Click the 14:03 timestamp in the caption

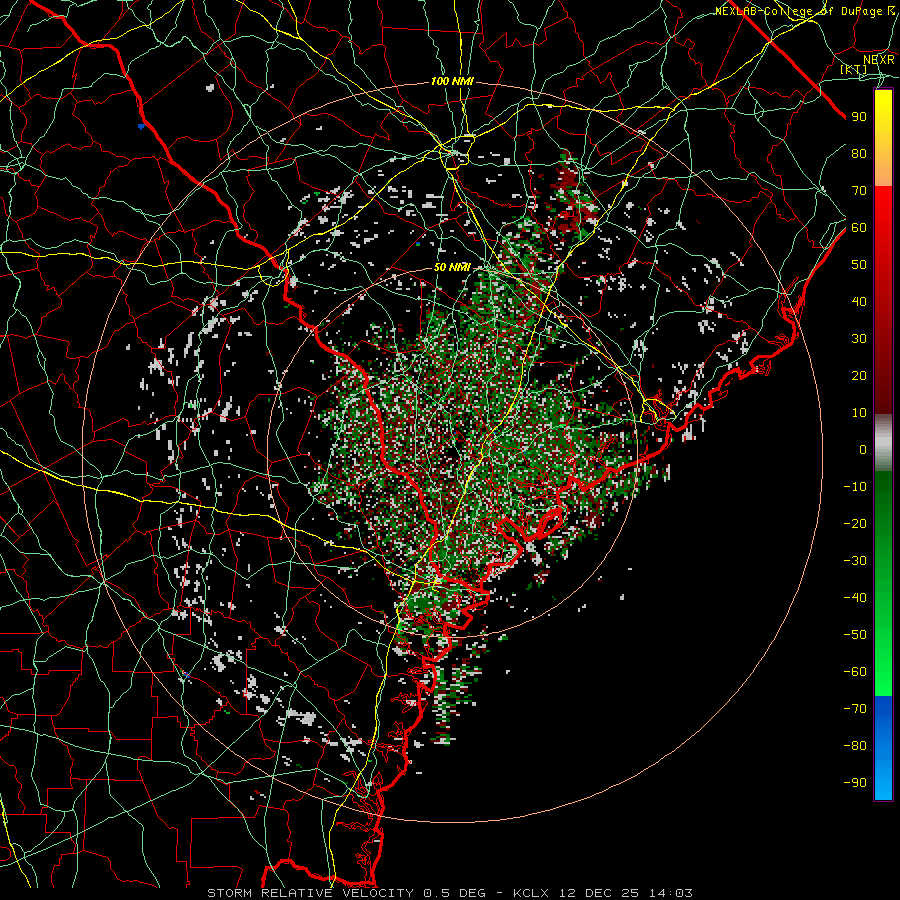670,893
